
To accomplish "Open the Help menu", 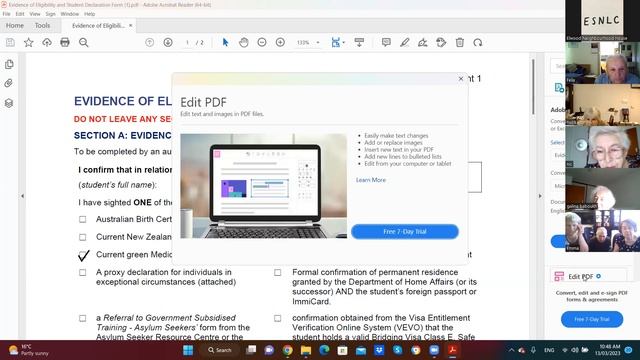I will [89, 14].
